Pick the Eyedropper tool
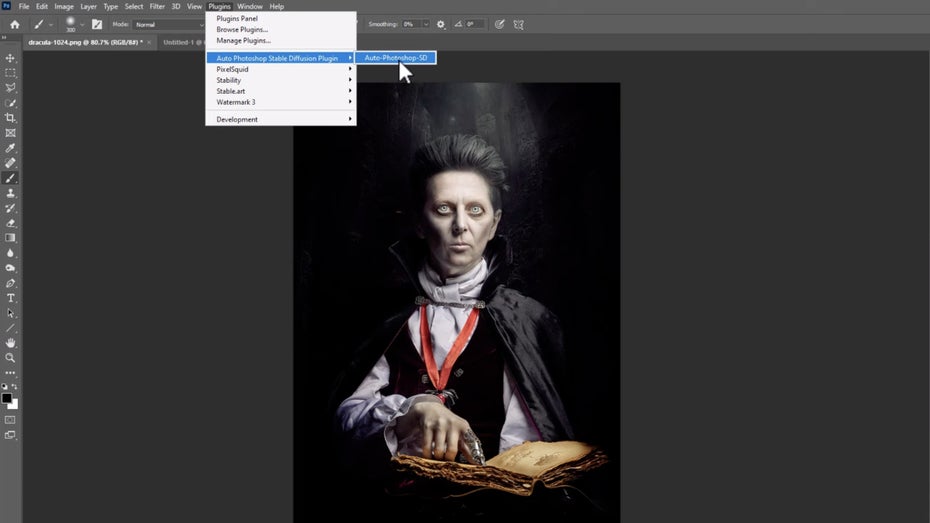930x523 pixels. 11,147
